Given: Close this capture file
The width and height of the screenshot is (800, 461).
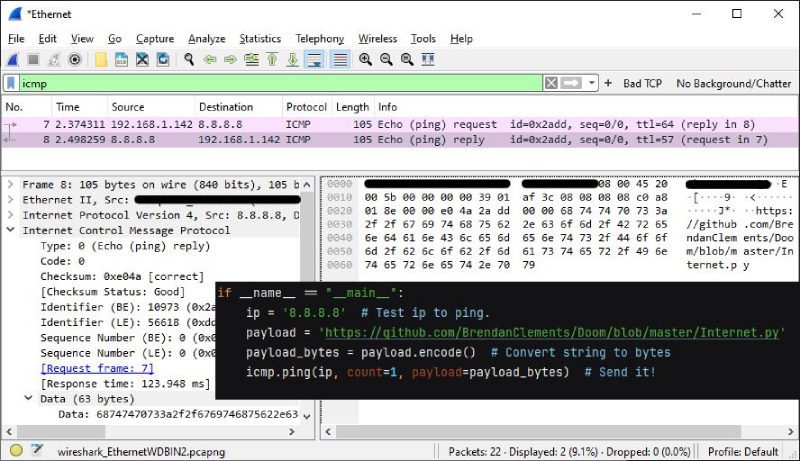Looking at the screenshot, I should click(142, 60).
